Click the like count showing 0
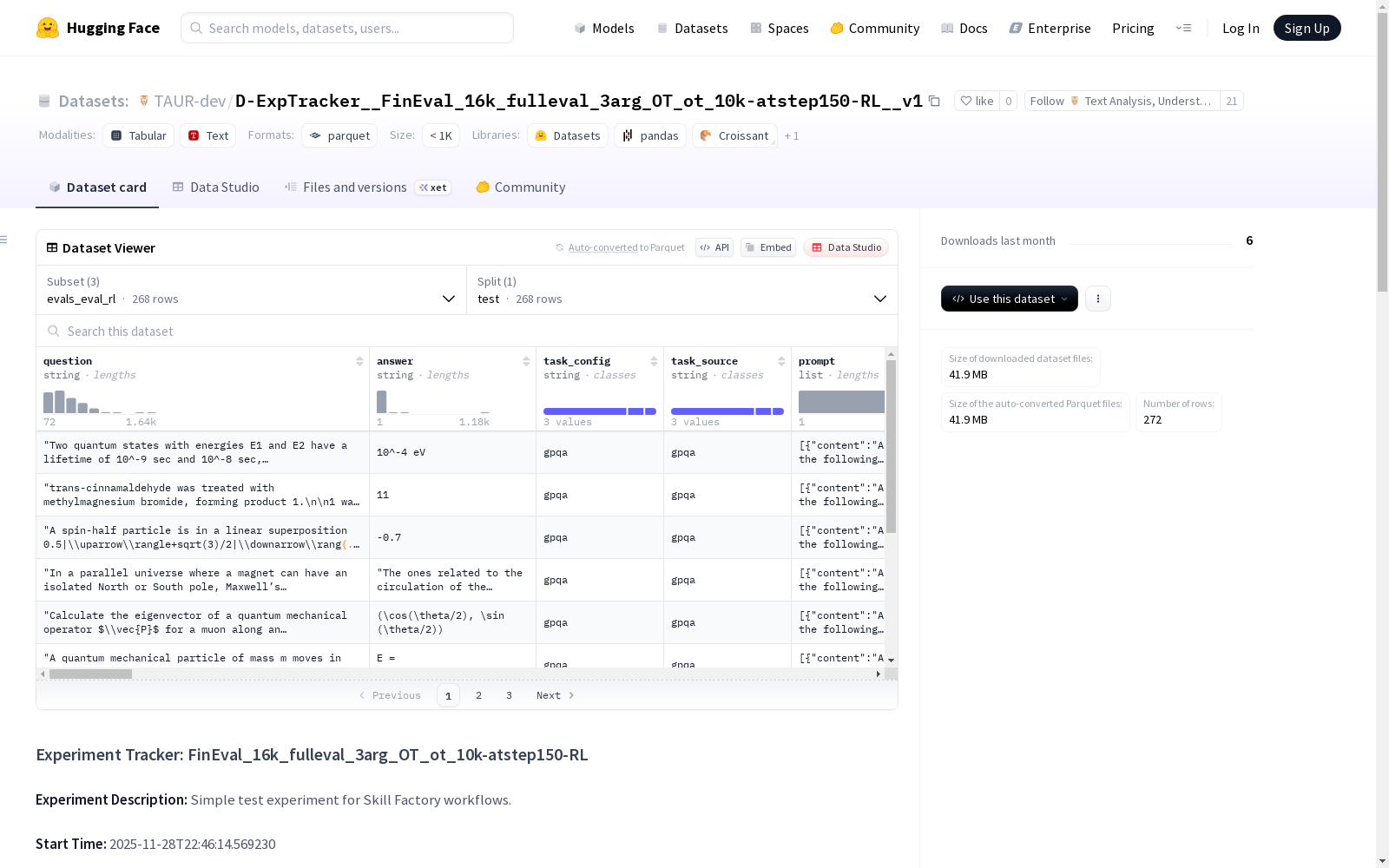This screenshot has height=868, width=1389. tap(1008, 101)
